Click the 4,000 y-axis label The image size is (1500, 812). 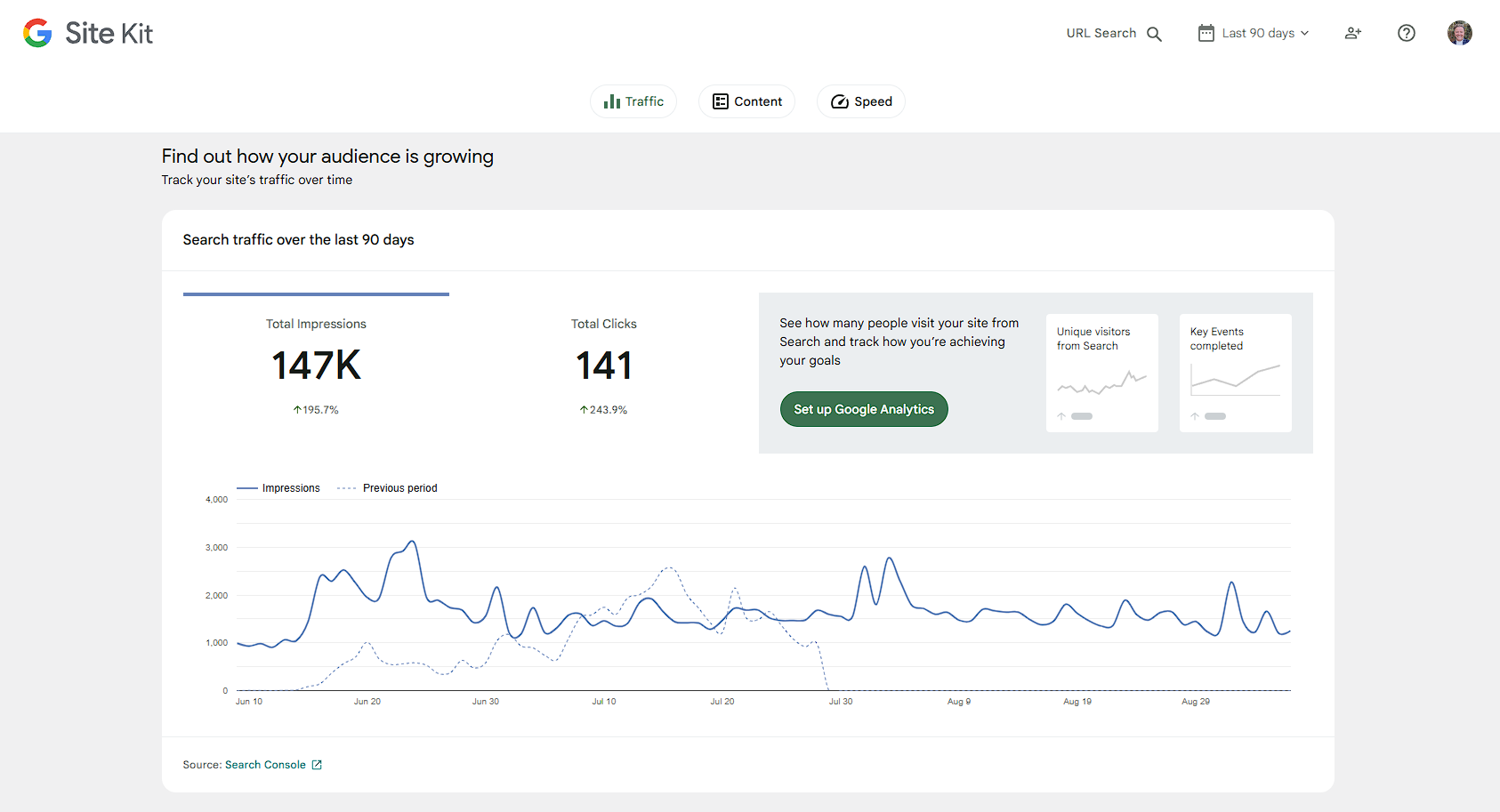[216, 500]
